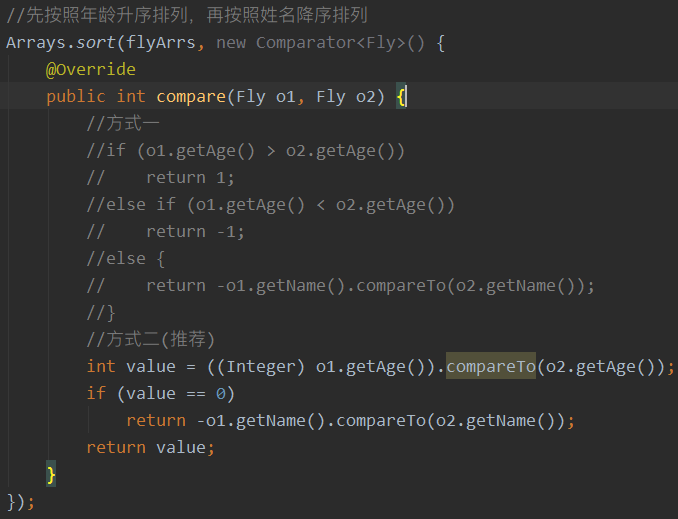Viewport: 678px width, 519px height.
Task: Click the @Override annotation
Action: point(91,70)
